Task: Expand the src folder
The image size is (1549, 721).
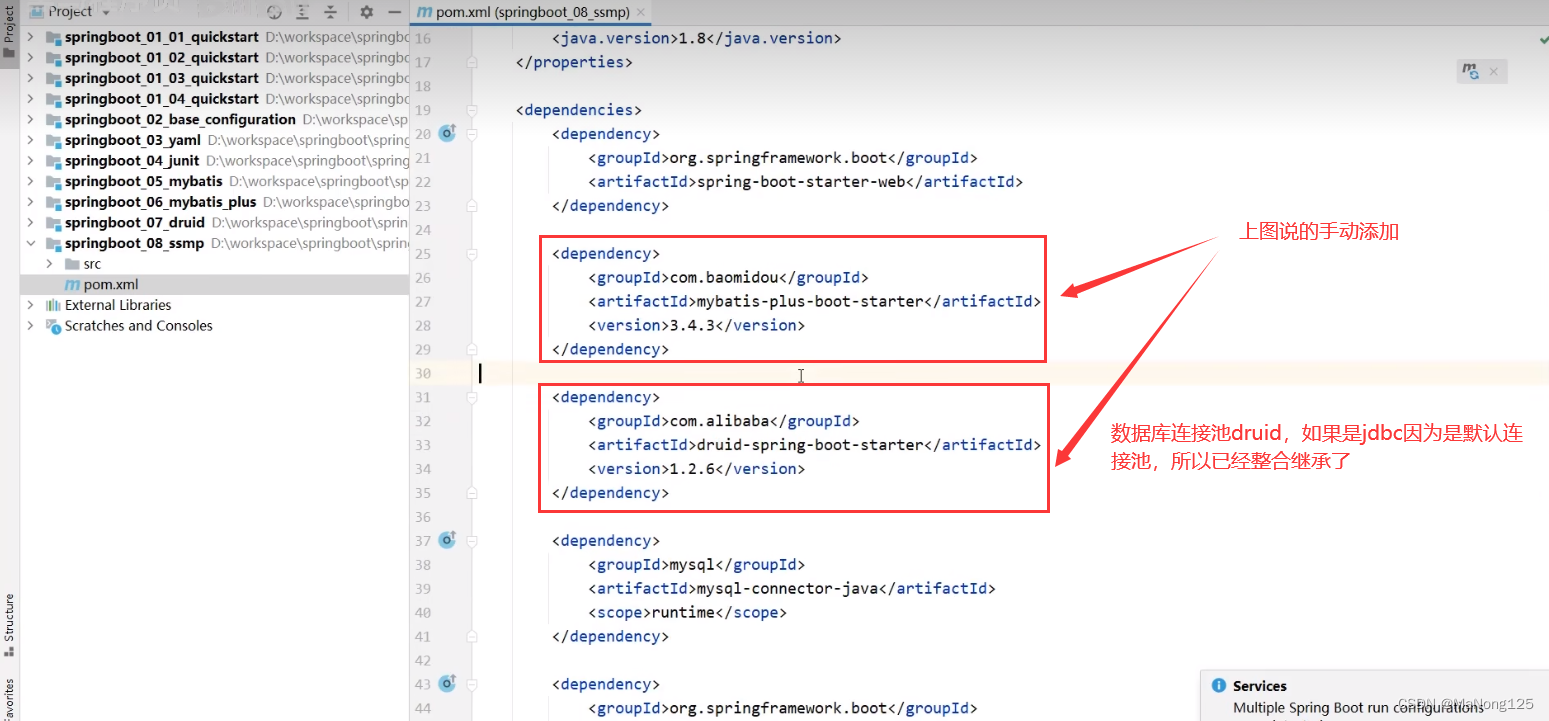Action: (x=49, y=264)
